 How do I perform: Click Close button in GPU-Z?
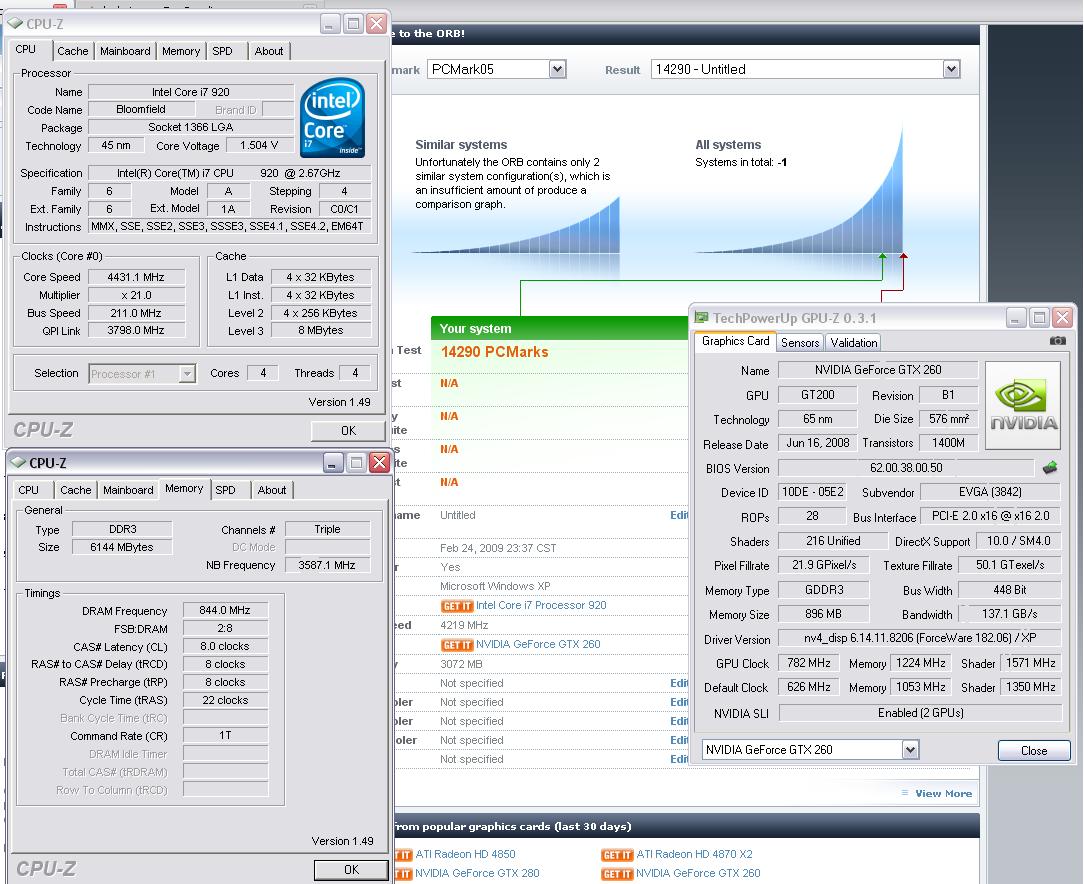pyautogui.click(x=1034, y=751)
